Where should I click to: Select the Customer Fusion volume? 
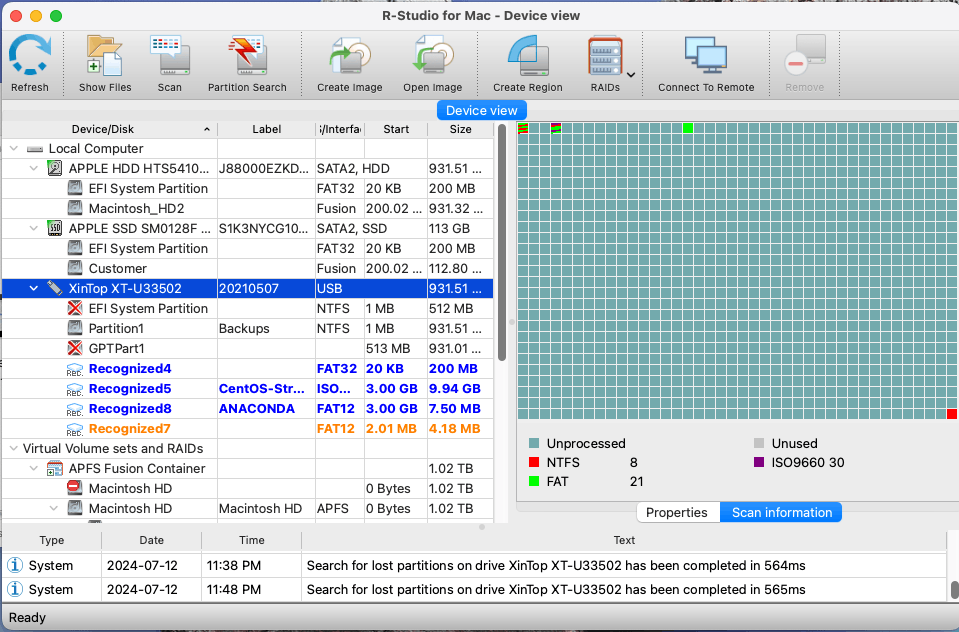[248, 269]
